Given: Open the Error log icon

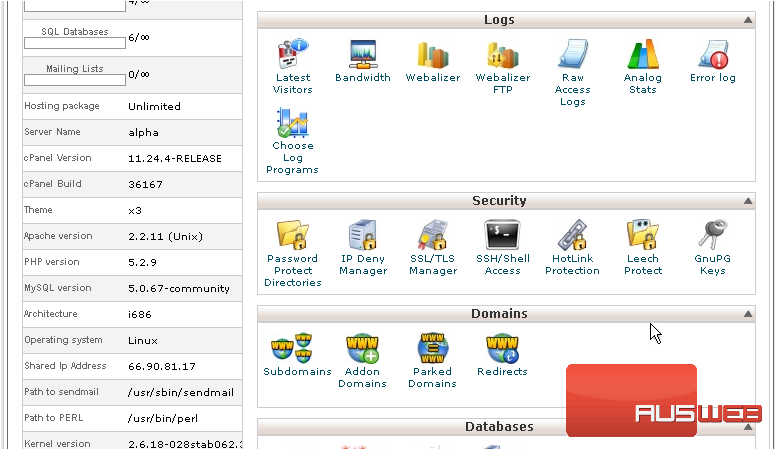Looking at the screenshot, I should pos(713,54).
